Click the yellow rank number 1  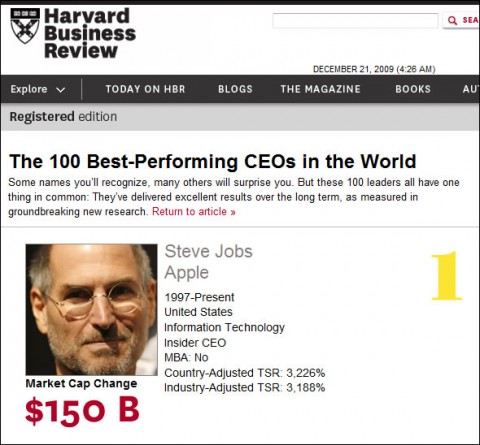(x=447, y=276)
